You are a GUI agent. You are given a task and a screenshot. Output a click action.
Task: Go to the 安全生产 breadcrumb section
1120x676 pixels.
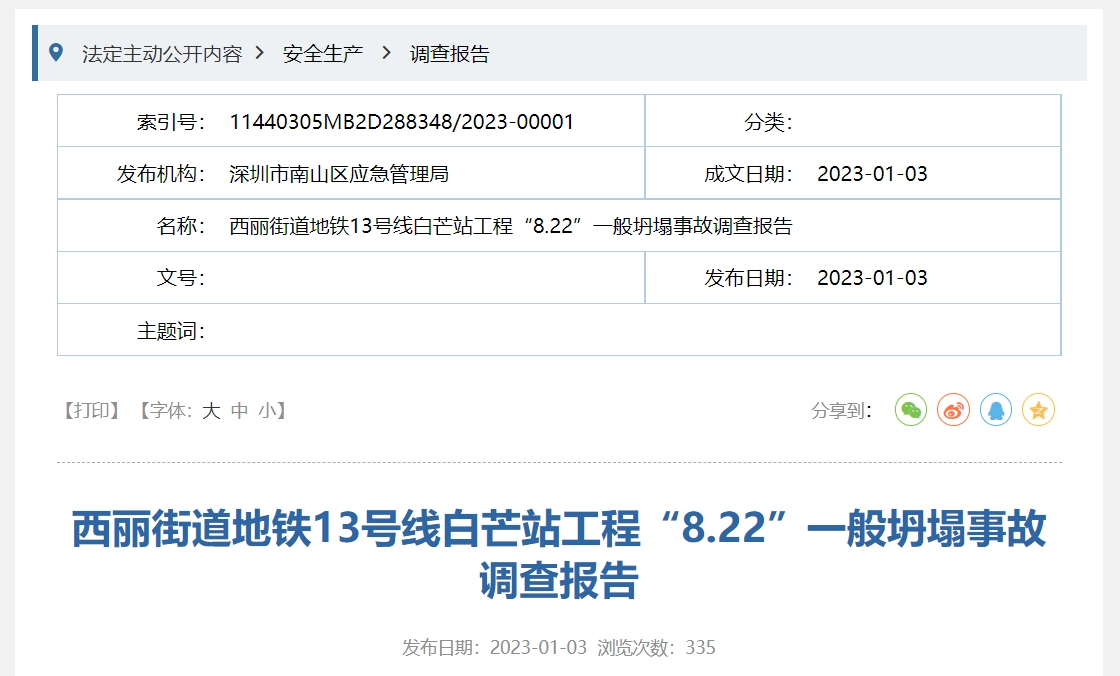(x=322, y=54)
